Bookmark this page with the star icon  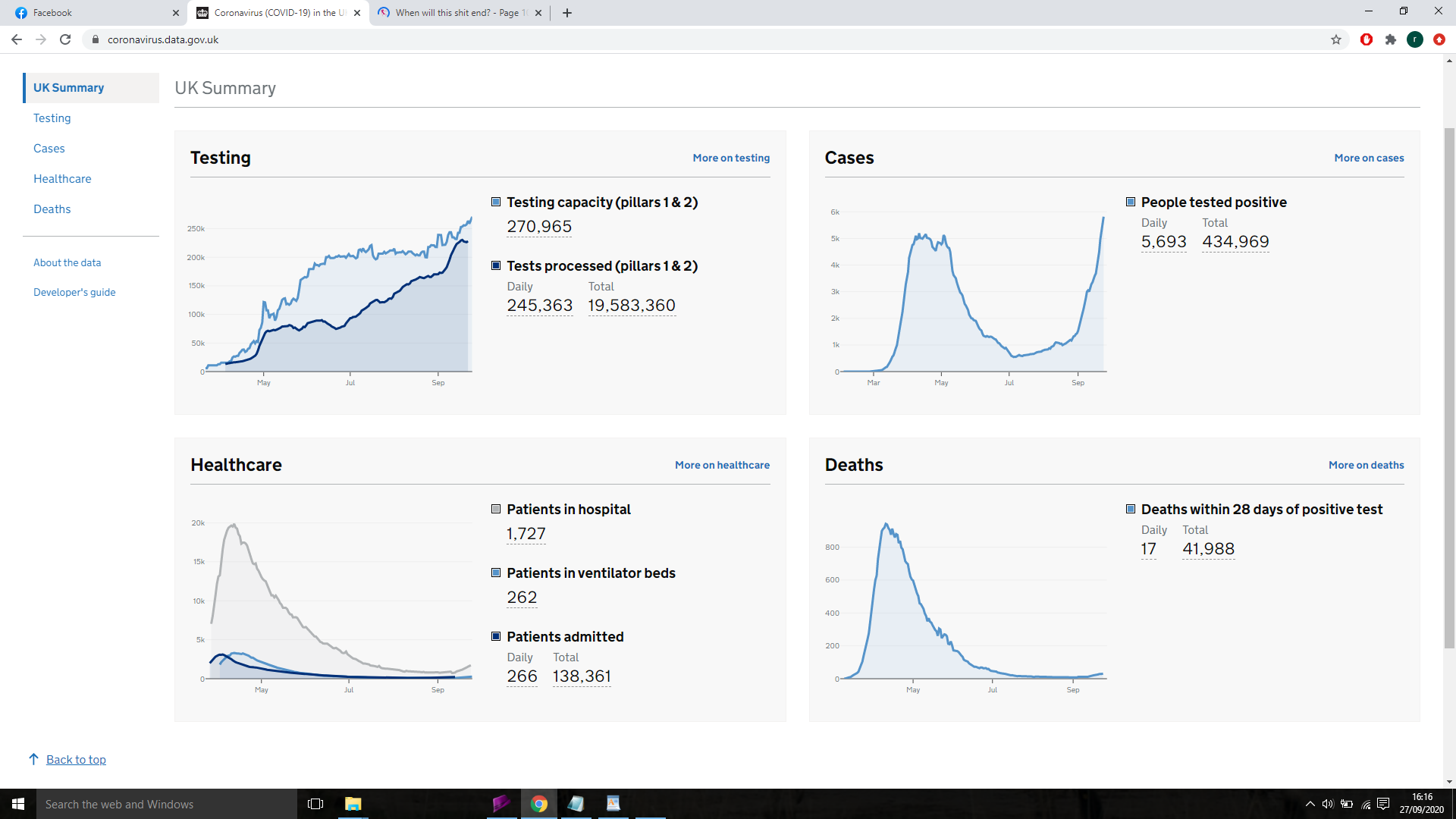click(x=1336, y=39)
